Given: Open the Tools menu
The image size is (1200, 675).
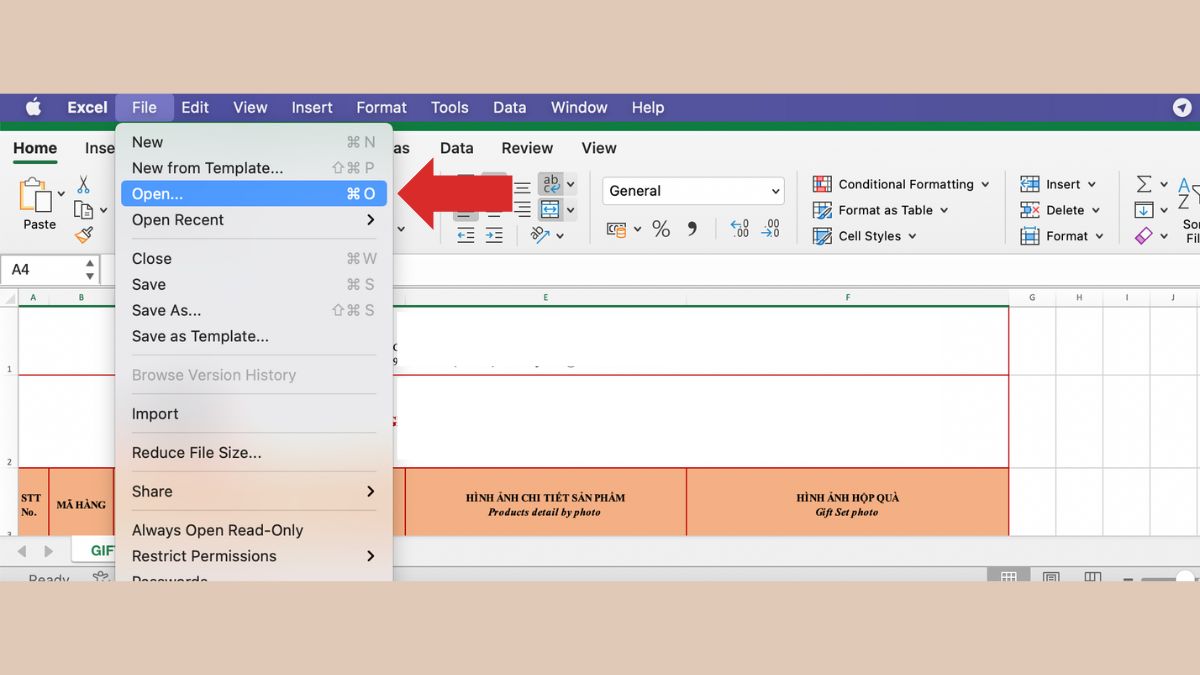Looking at the screenshot, I should click(449, 107).
